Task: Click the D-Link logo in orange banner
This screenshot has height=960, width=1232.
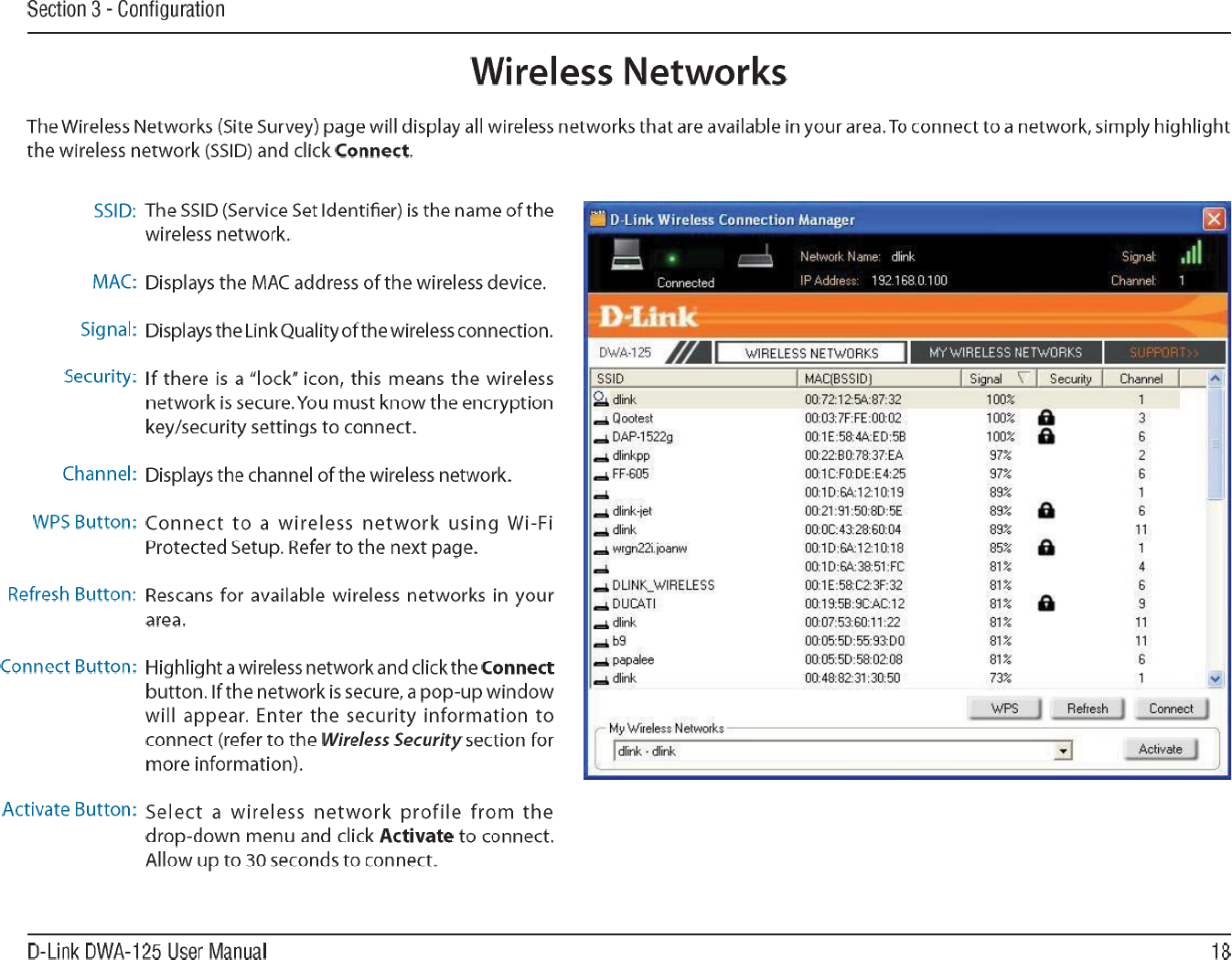Action: (648, 316)
